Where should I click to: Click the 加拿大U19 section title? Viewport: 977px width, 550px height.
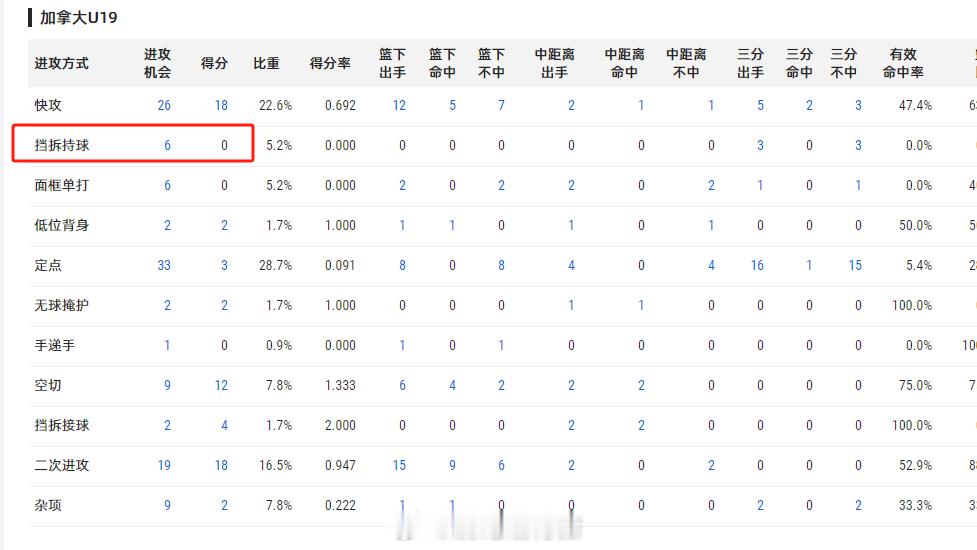pyautogui.click(x=79, y=17)
